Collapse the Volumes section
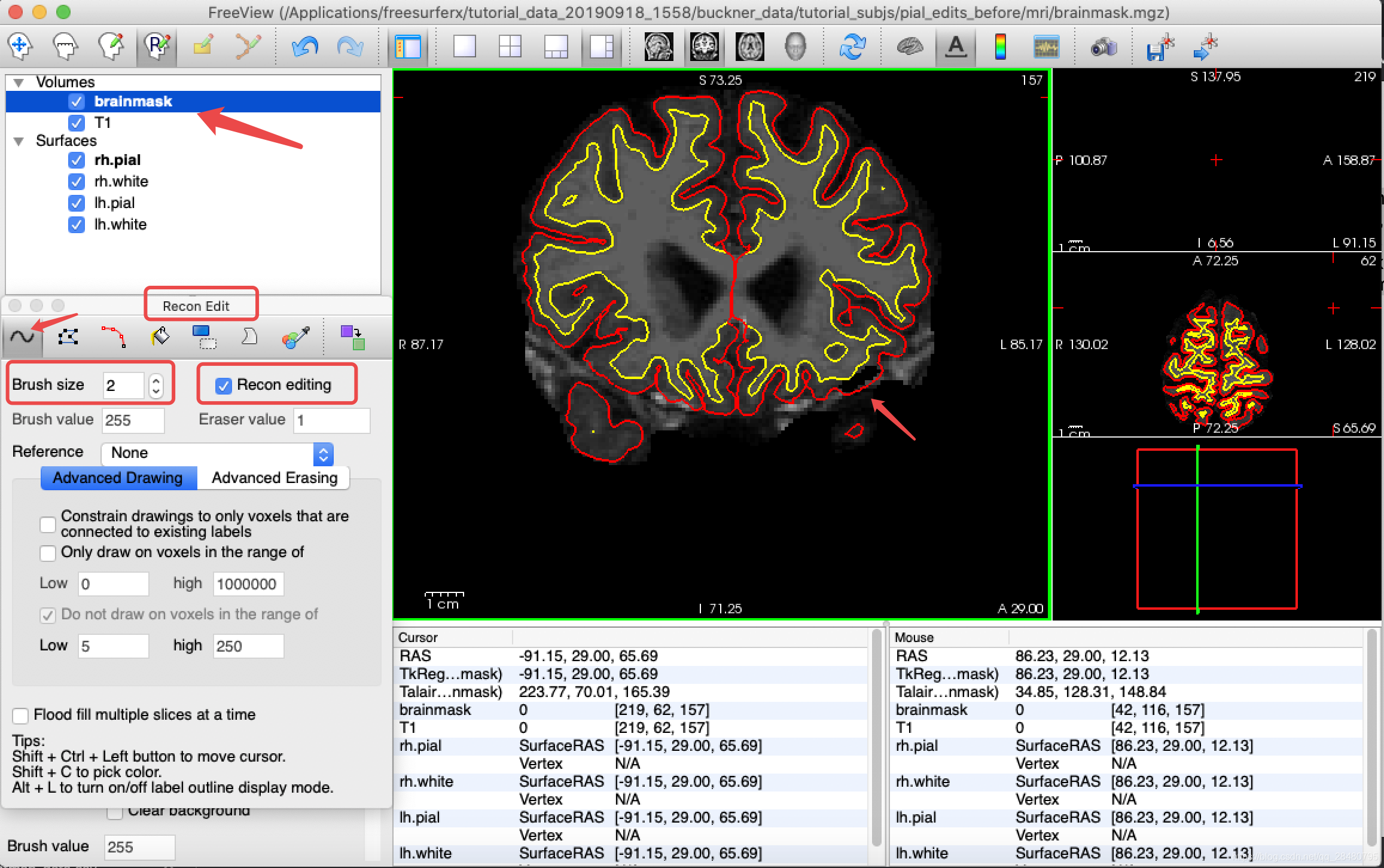This screenshot has width=1384, height=868. click(x=19, y=82)
